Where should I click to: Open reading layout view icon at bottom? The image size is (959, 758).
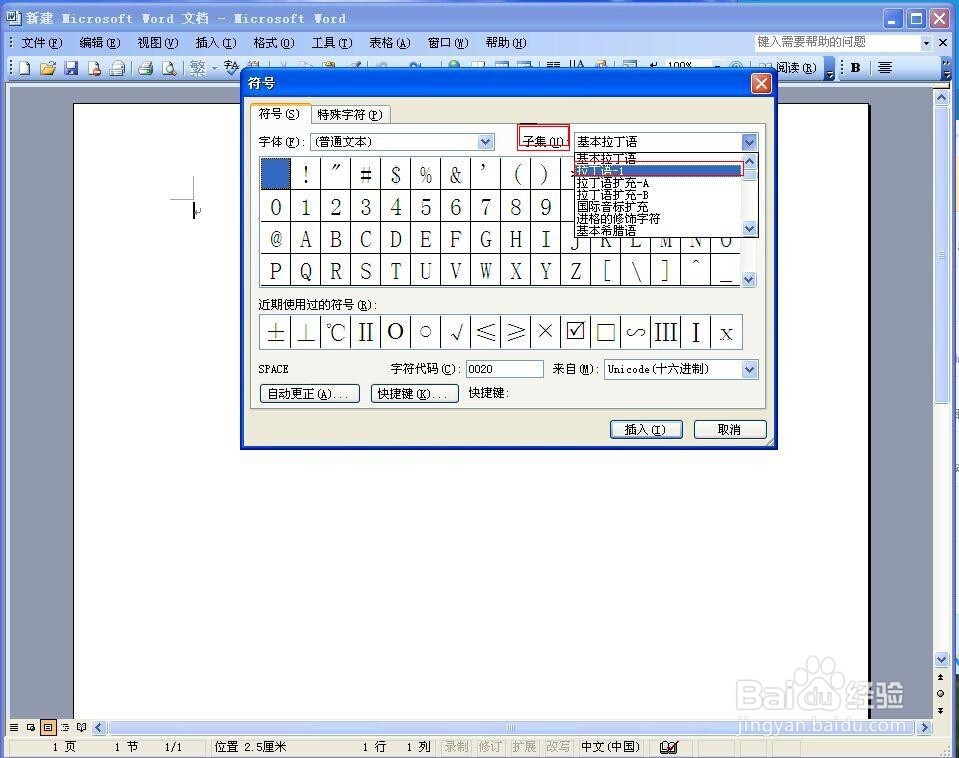(81, 727)
